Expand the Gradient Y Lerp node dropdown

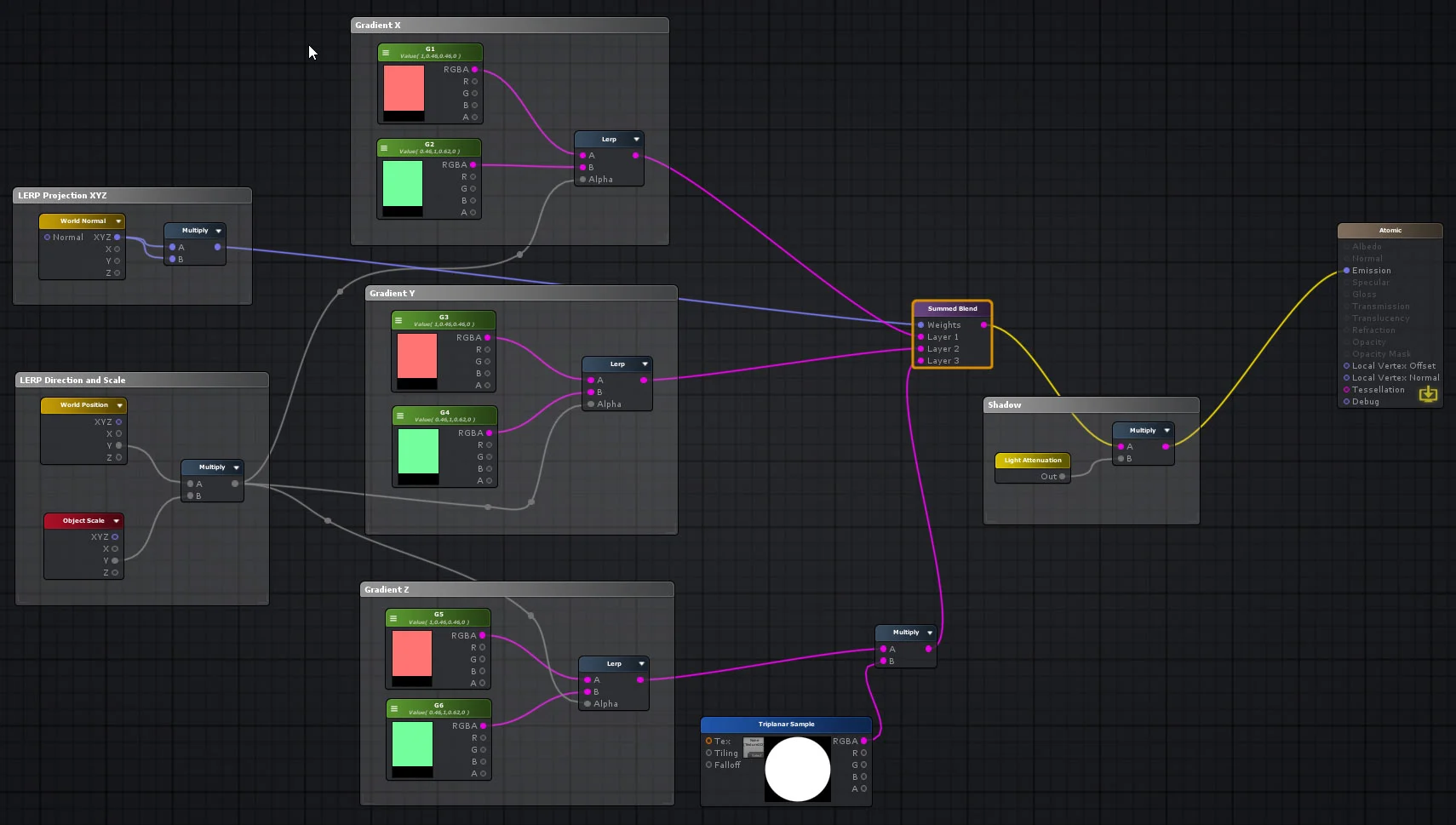pyautogui.click(x=645, y=364)
